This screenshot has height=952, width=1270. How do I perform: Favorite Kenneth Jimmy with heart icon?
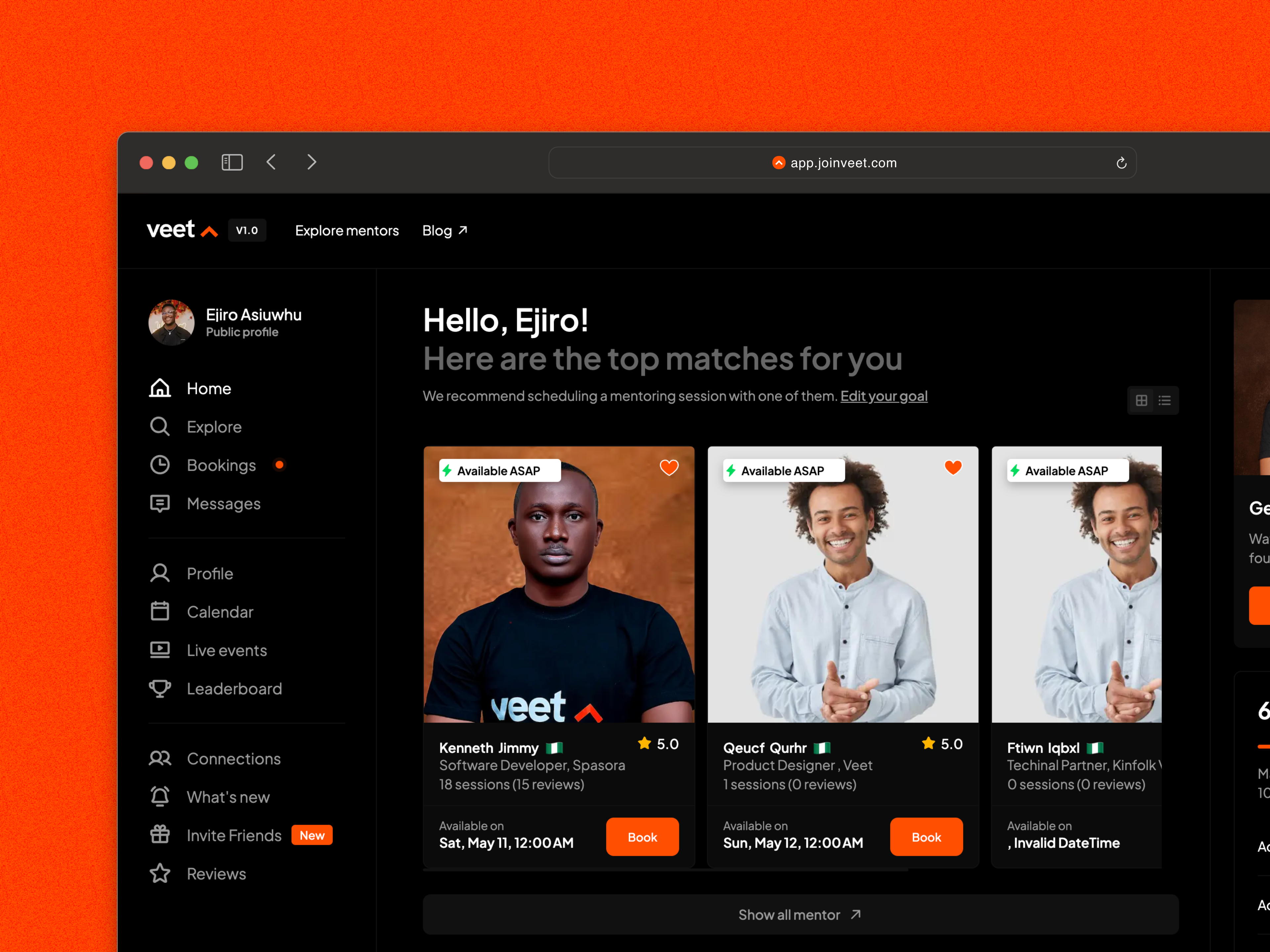click(x=668, y=468)
